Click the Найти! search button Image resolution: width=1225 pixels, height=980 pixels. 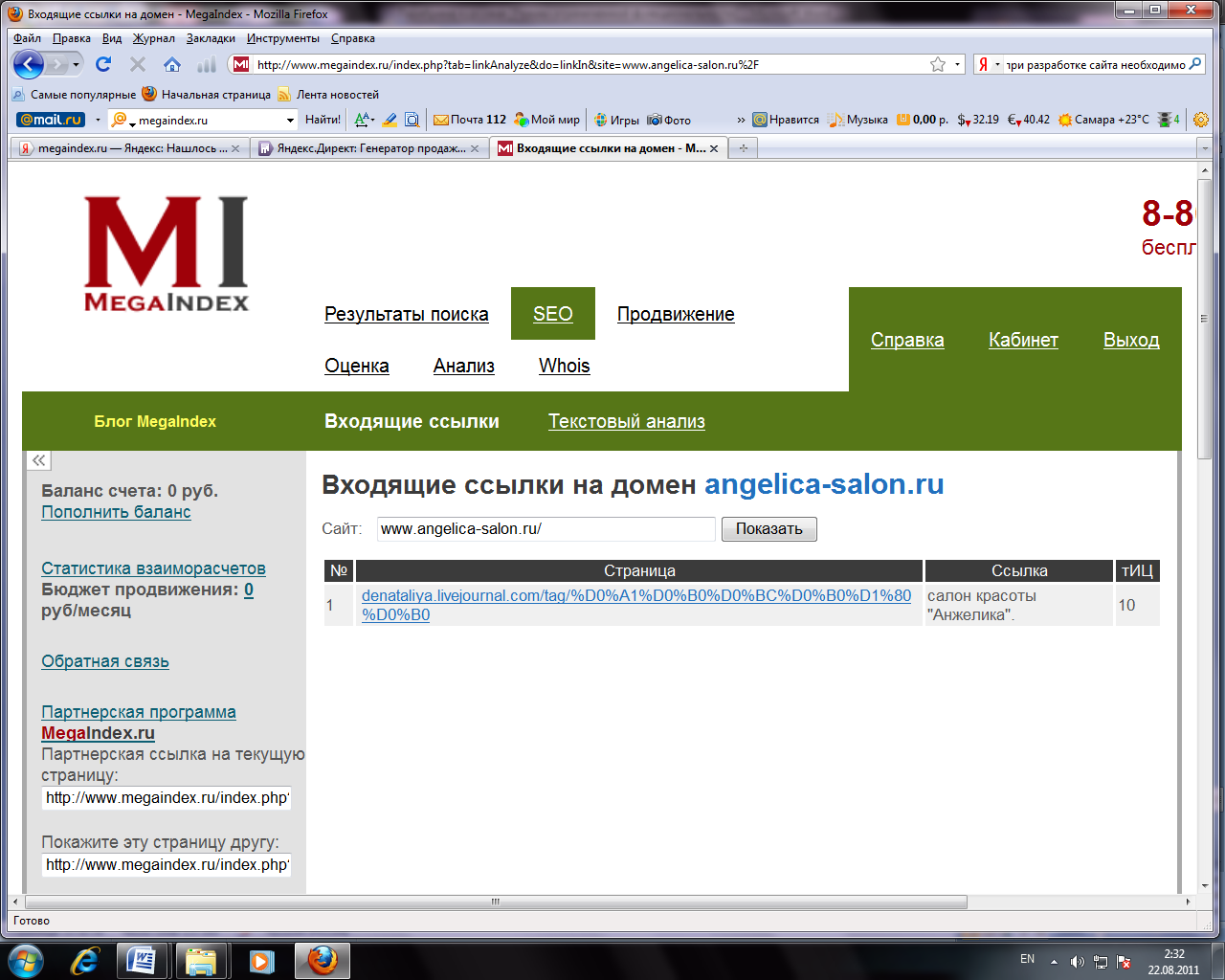tap(323, 120)
